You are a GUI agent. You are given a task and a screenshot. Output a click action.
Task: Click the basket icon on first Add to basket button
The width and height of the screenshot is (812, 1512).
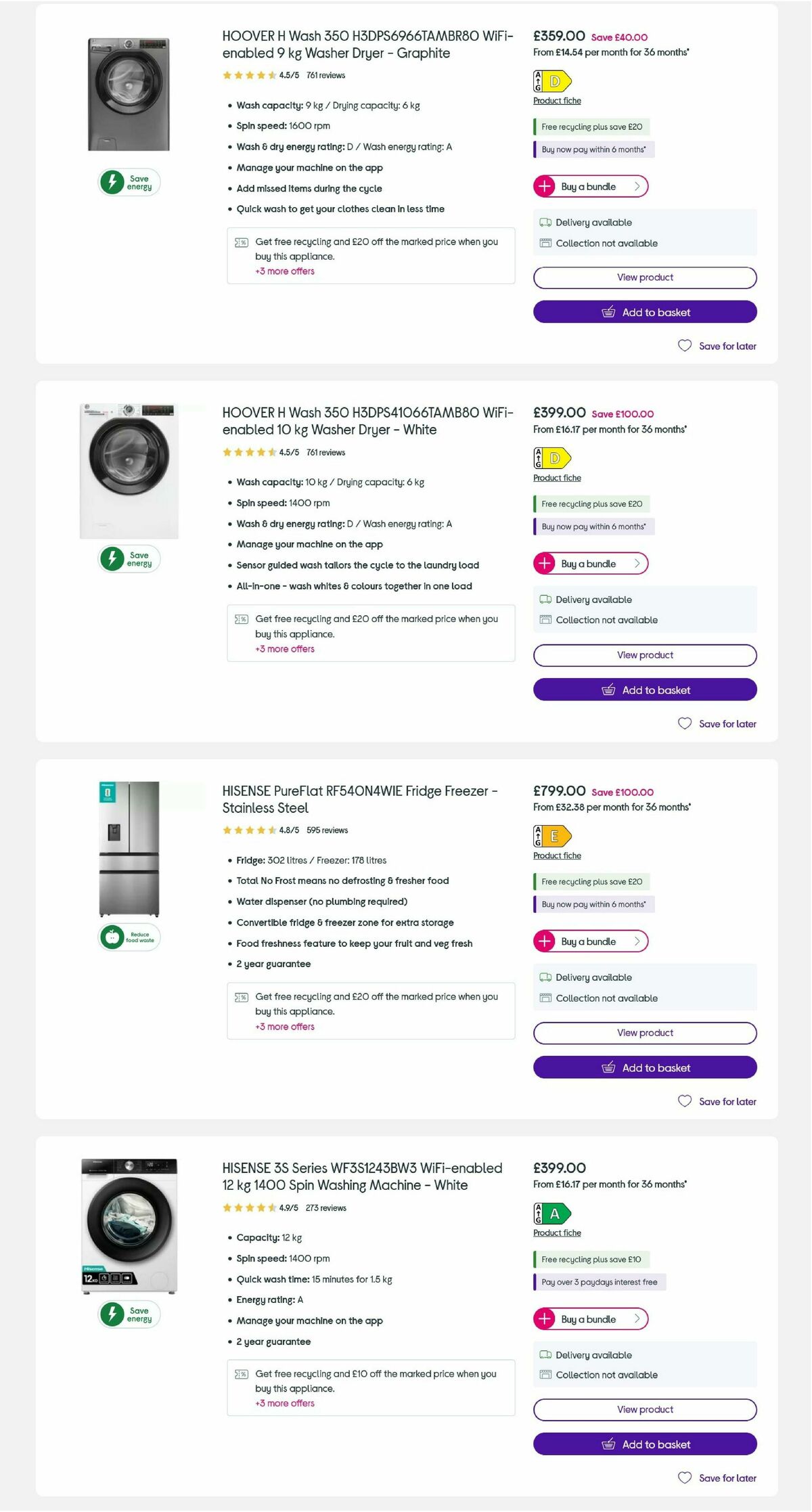point(608,312)
